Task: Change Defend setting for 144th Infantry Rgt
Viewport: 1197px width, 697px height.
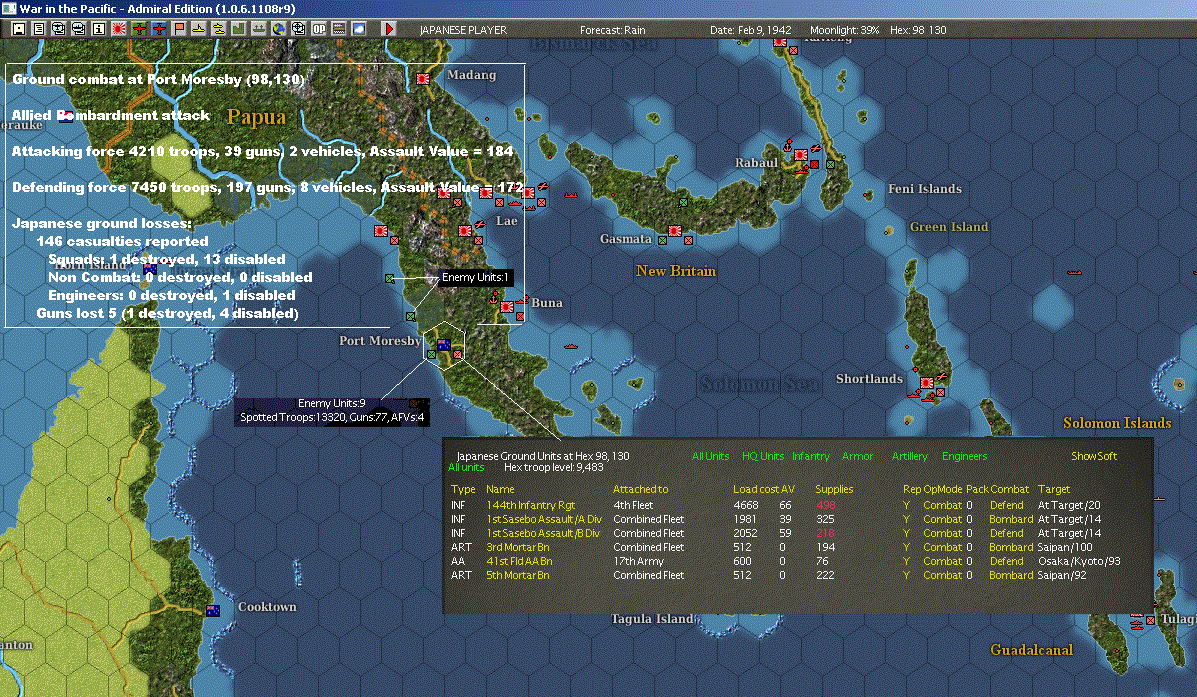Action: click(x=1005, y=505)
